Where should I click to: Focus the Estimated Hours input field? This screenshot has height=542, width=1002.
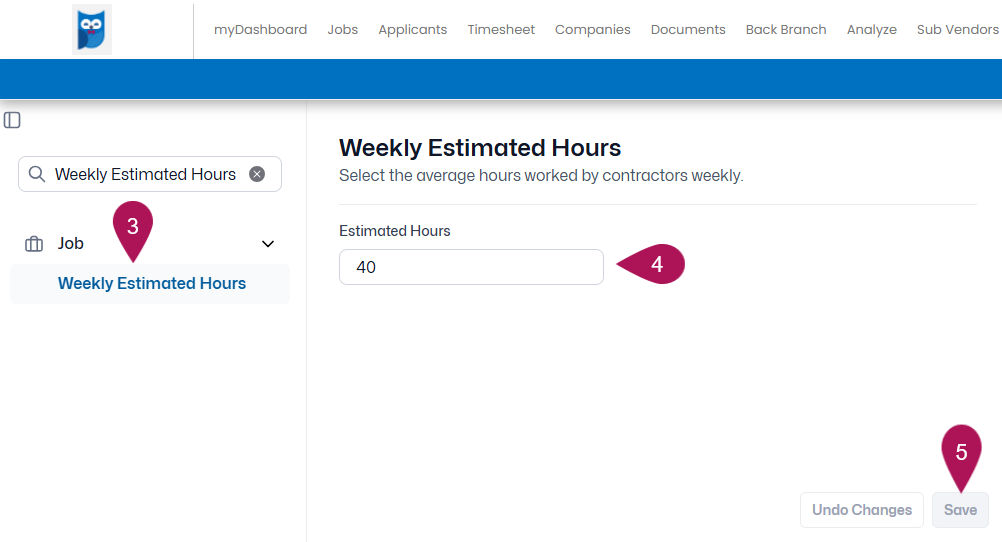(x=471, y=267)
